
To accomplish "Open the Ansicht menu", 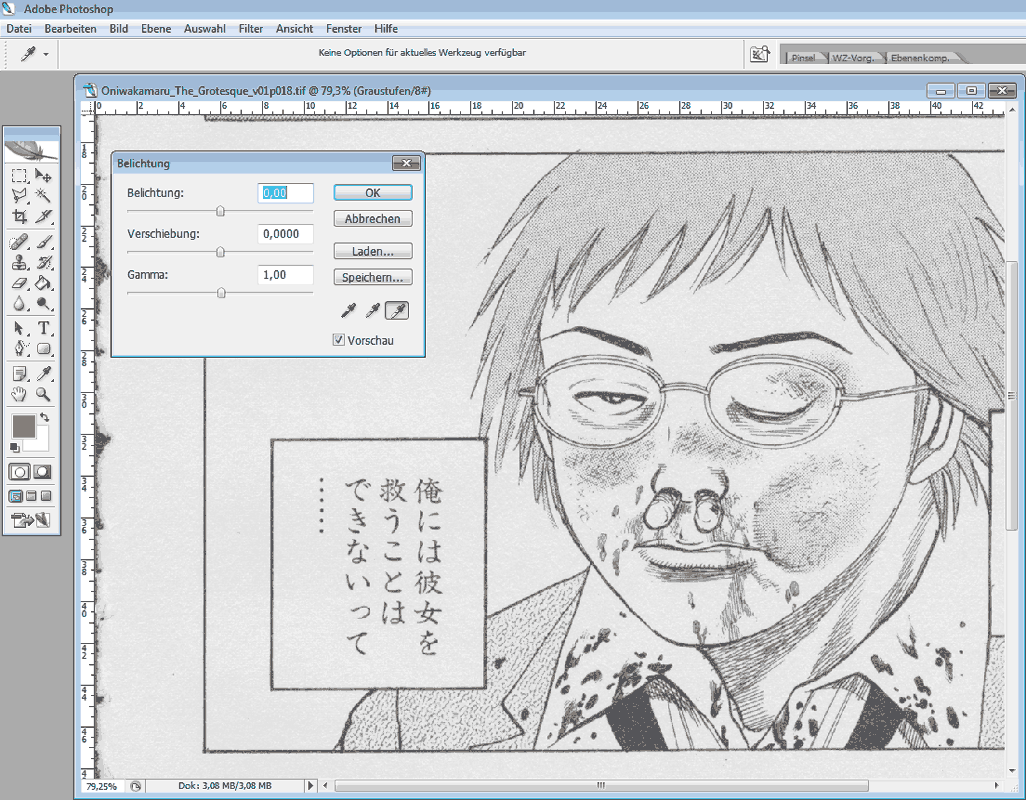I will (294, 29).
